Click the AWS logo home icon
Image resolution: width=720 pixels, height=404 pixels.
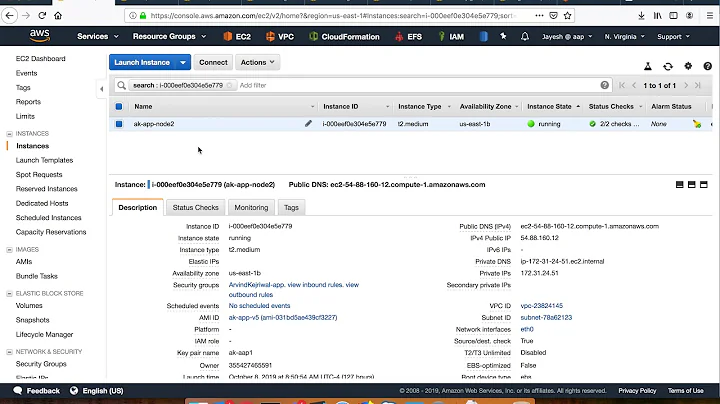pos(39,36)
